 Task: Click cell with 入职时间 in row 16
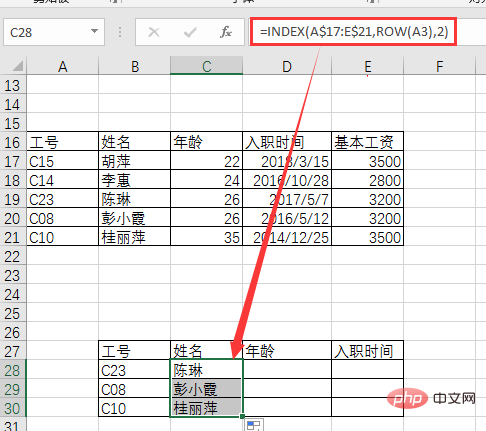click(287, 142)
